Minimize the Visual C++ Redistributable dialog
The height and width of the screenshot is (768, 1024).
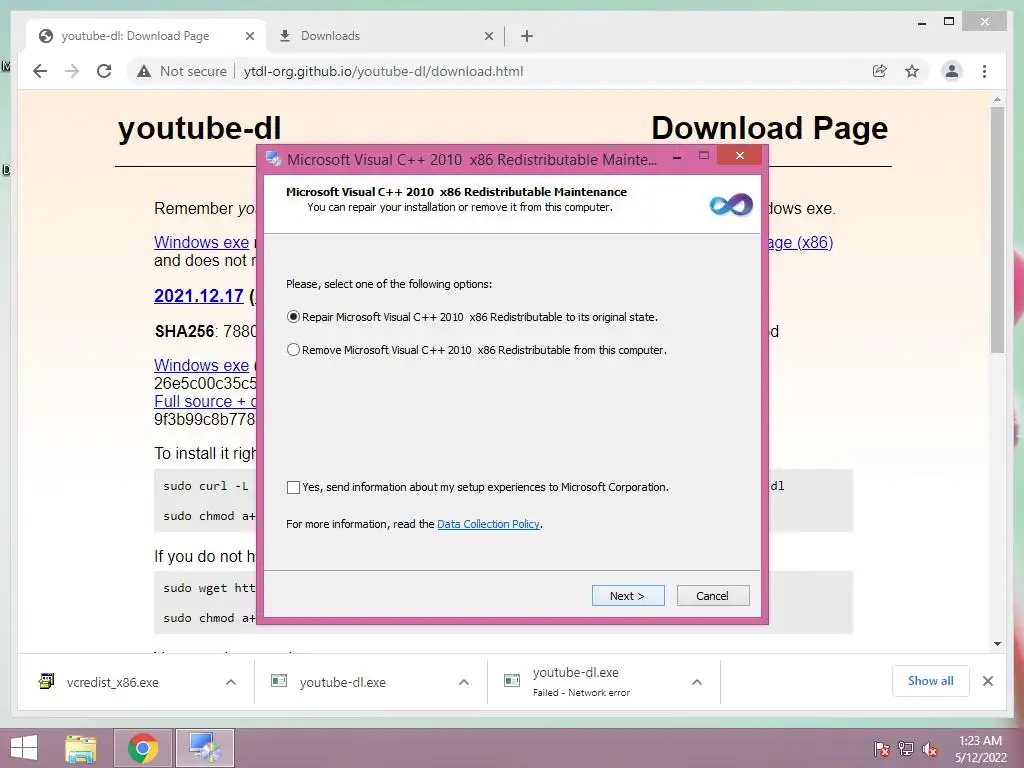[x=677, y=157]
